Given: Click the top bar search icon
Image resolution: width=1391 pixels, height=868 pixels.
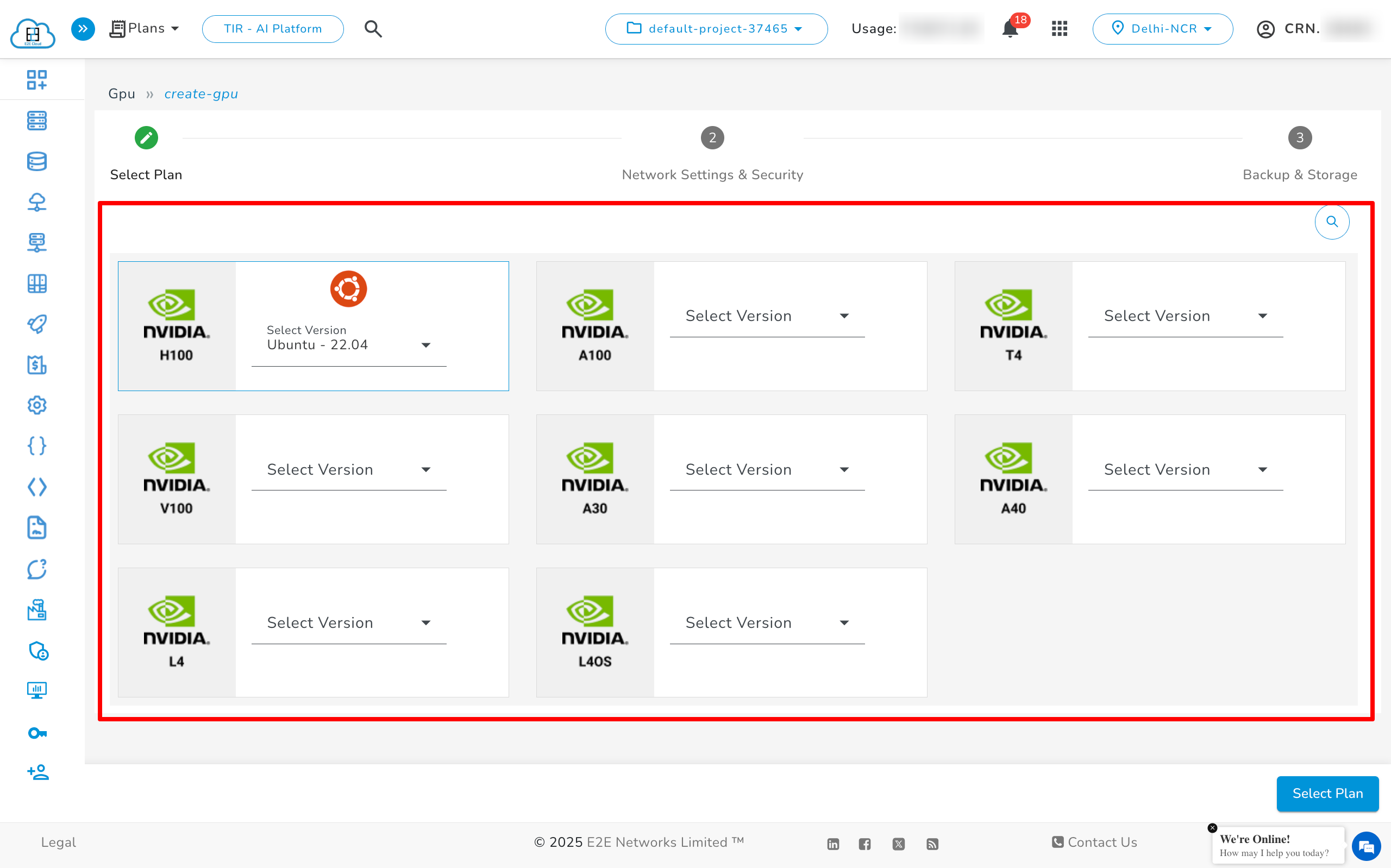Looking at the screenshot, I should (x=373, y=29).
